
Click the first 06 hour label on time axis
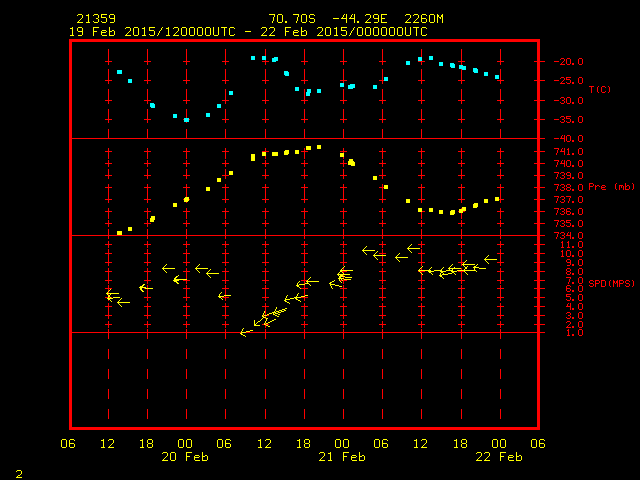68,444
